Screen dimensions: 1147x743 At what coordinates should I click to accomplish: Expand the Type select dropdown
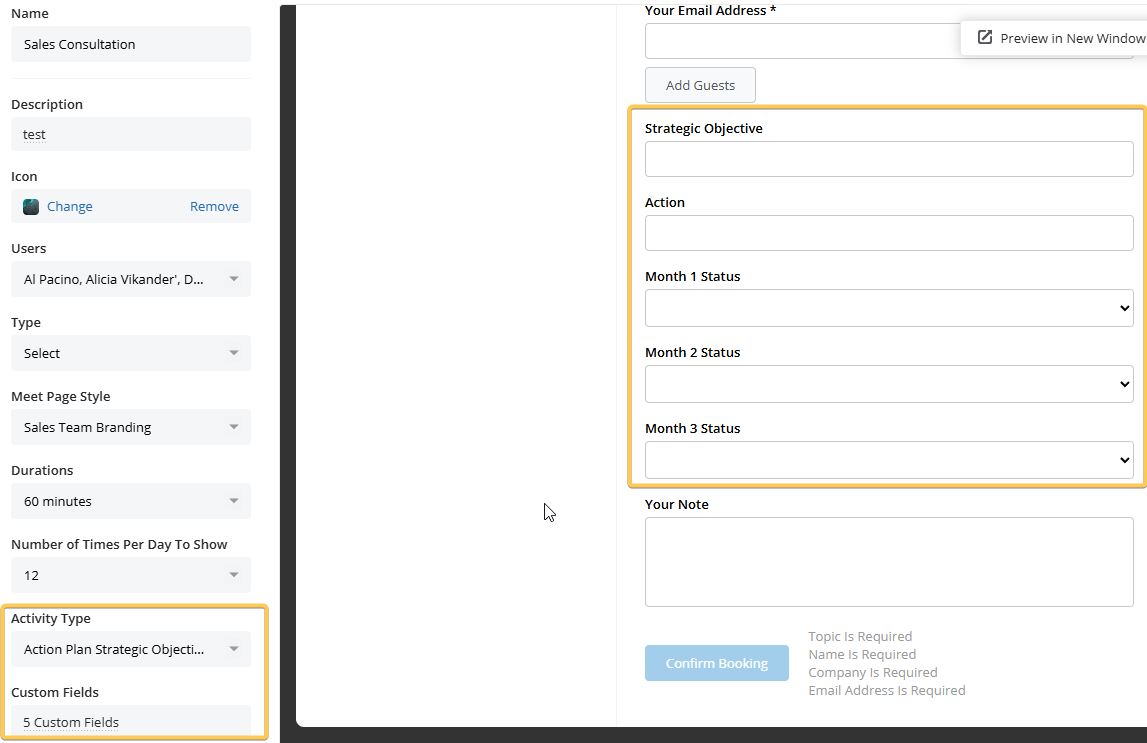tap(131, 354)
